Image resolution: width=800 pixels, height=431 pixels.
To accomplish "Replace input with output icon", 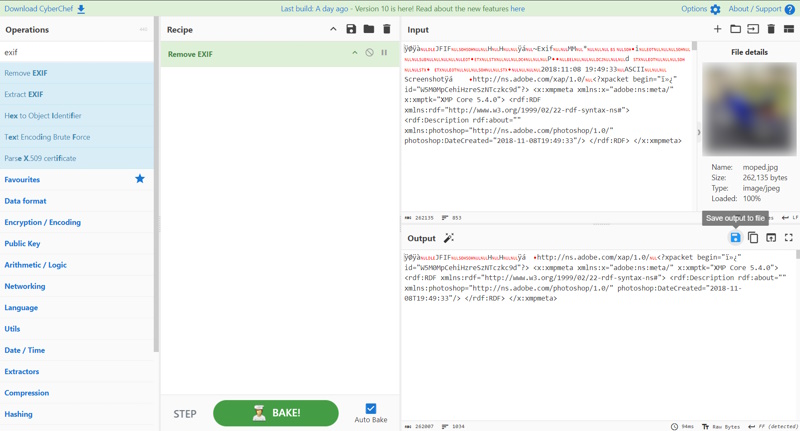I will (x=771, y=238).
